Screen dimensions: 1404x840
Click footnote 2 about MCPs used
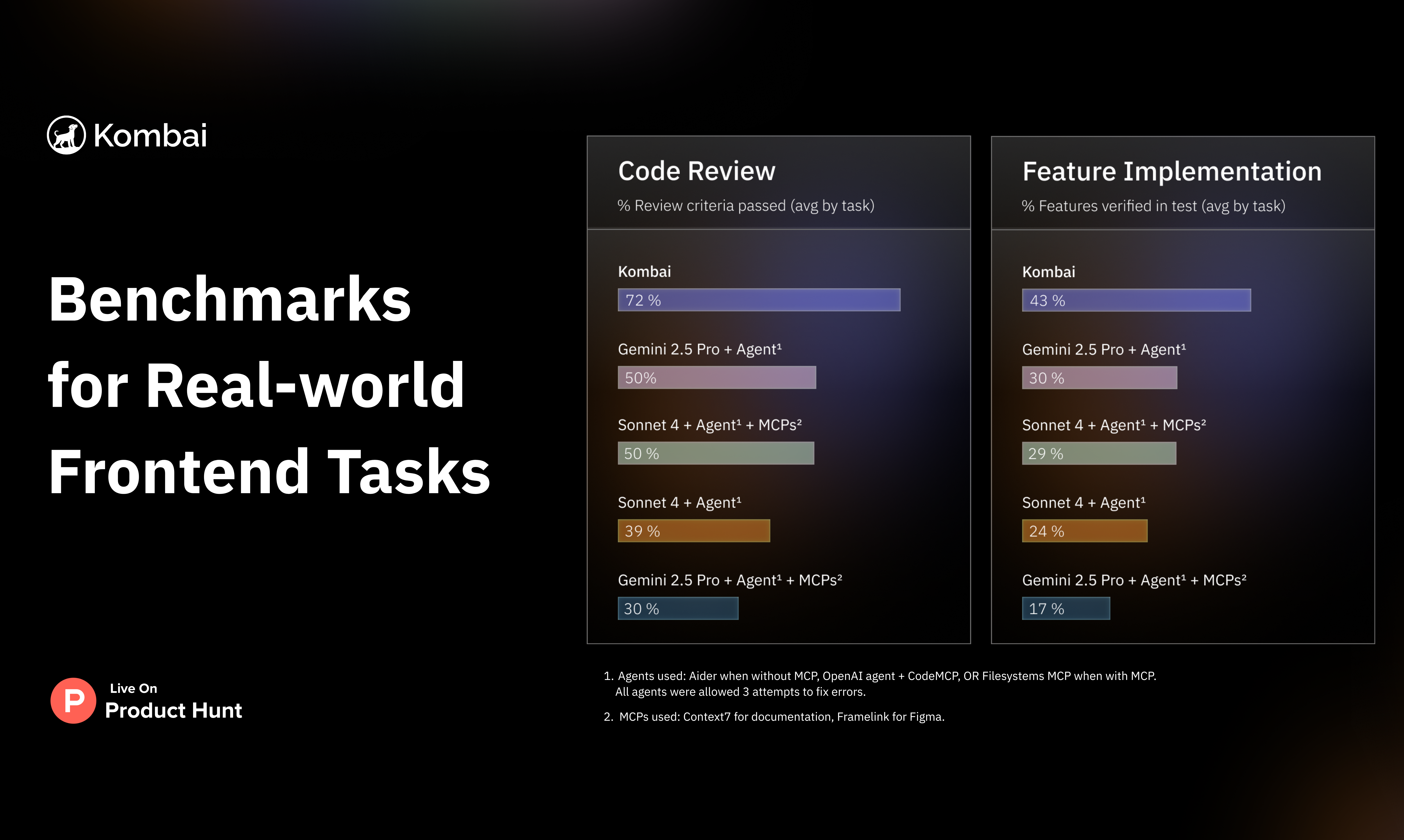774,717
